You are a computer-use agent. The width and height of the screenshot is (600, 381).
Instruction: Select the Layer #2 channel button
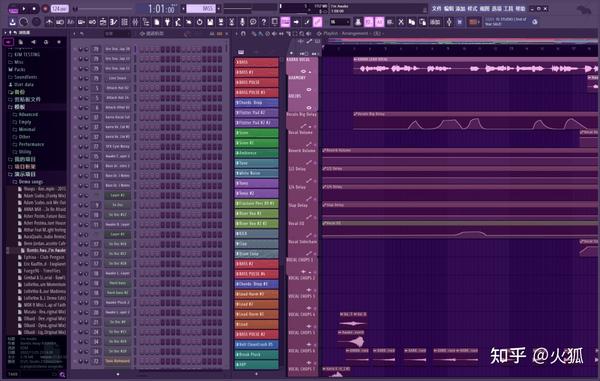coord(117,195)
